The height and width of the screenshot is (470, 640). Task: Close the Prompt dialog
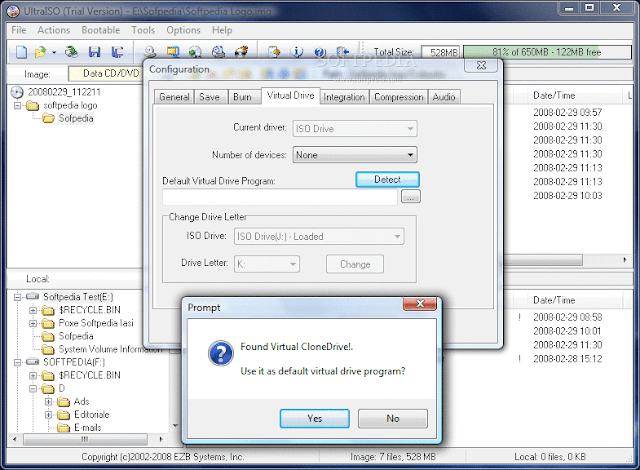coord(420,304)
